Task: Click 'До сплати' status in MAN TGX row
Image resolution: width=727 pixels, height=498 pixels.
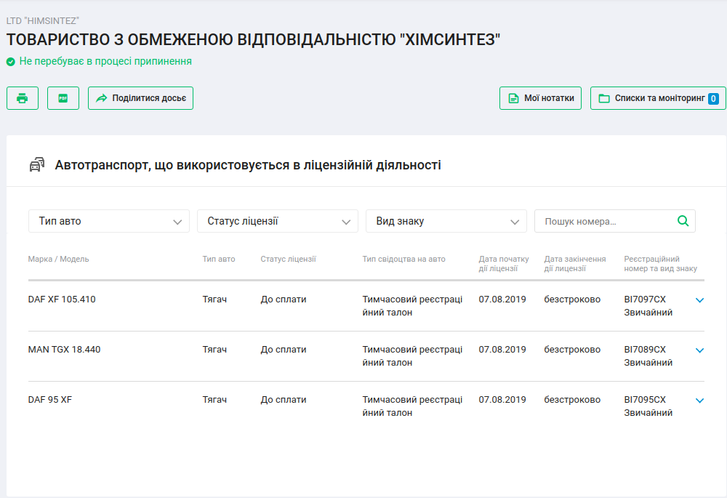Action: [283, 350]
